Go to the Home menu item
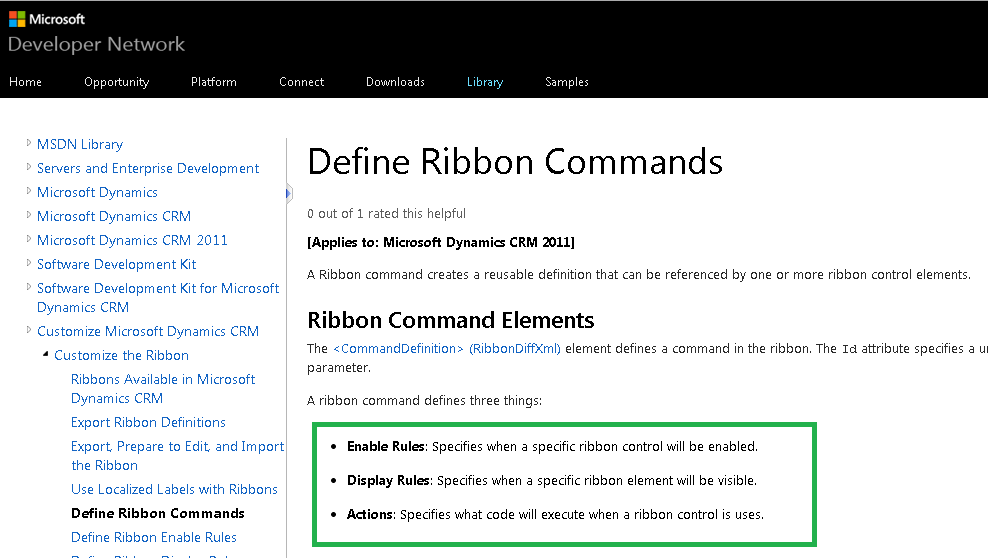 pyautogui.click(x=25, y=82)
